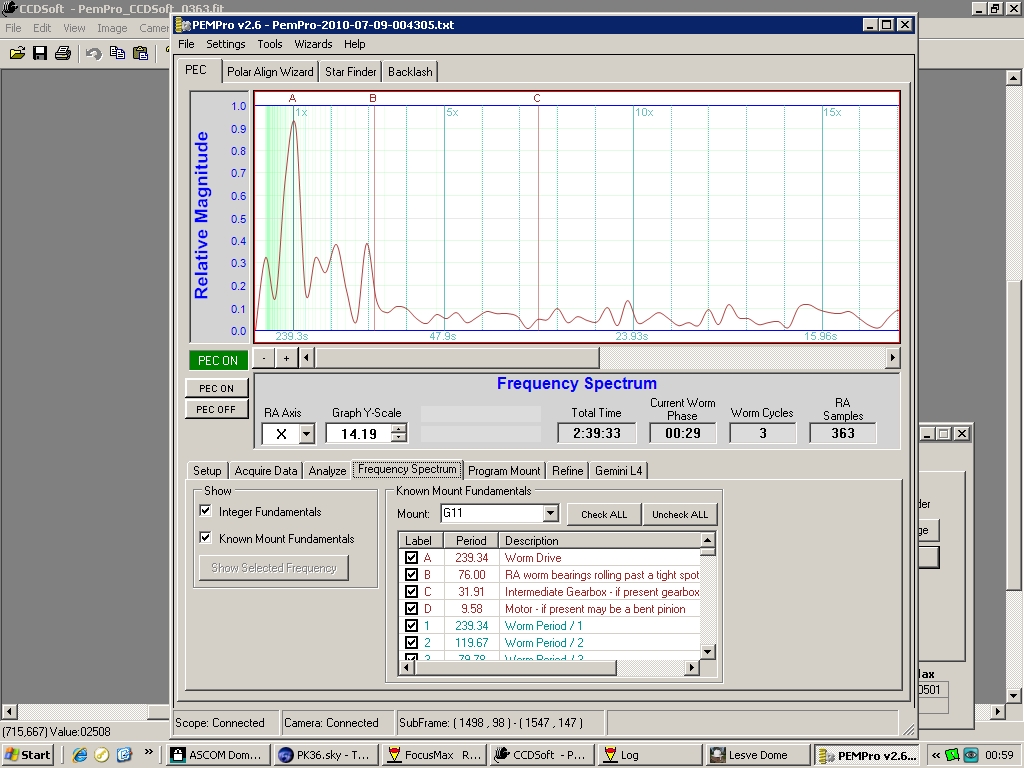Click Show Selected Frequency button
Viewport: 1024px width, 768px height.
pyautogui.click(x=274, y=568)
